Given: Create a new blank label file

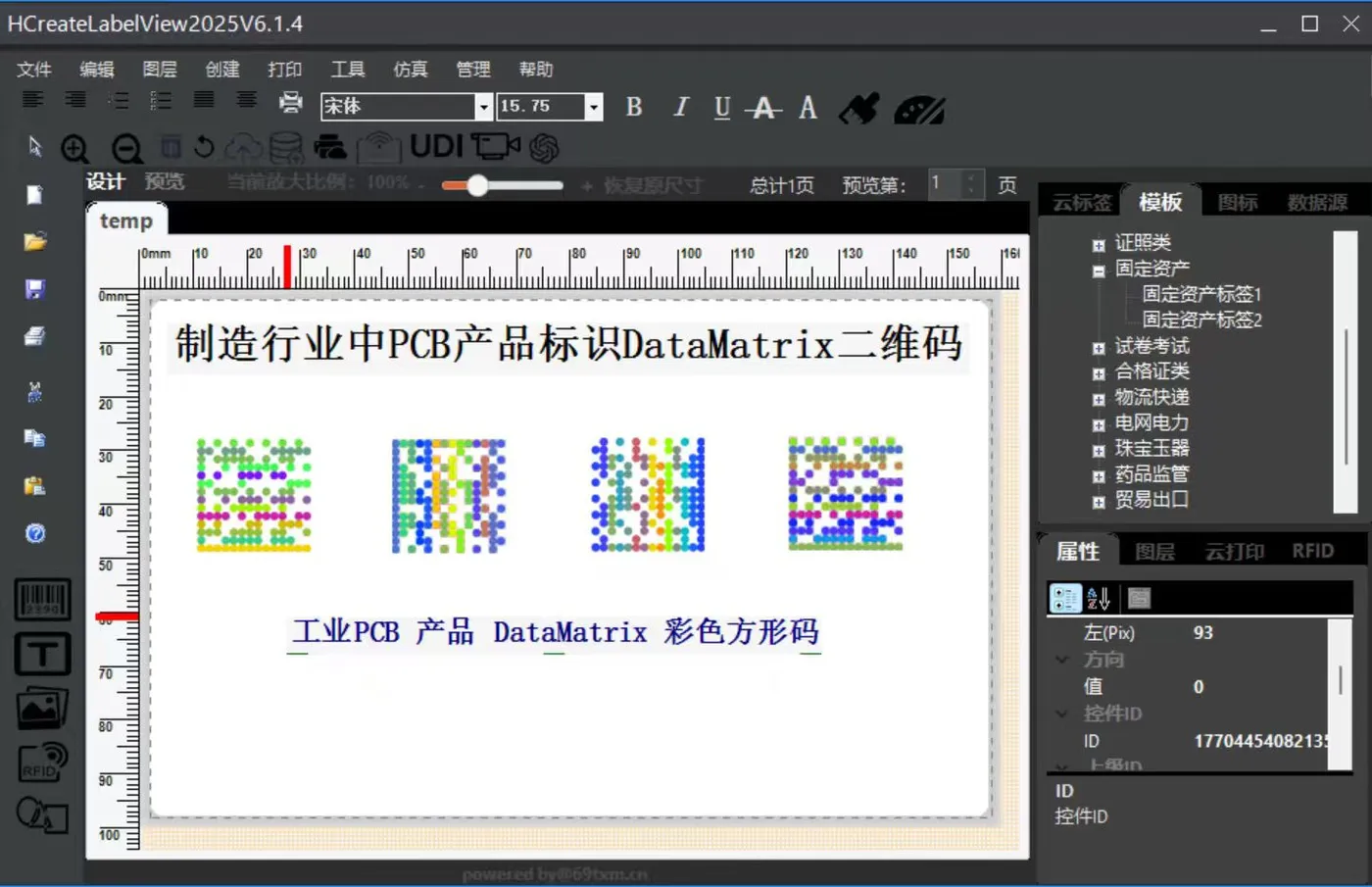Looking at the screenshot, I should click(x=35, y=195).
